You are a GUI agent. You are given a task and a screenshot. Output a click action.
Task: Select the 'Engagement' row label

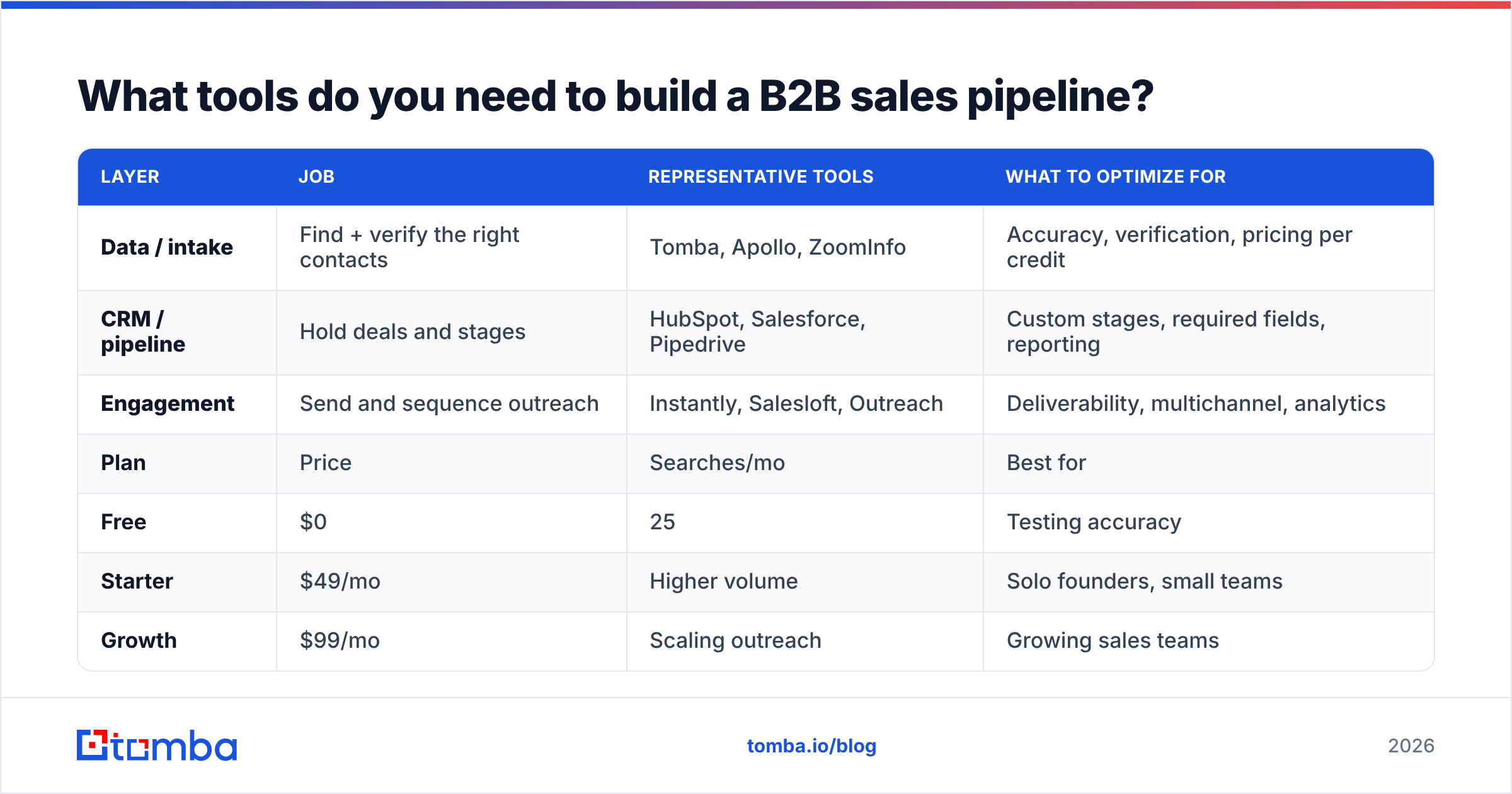pos(168,404)
